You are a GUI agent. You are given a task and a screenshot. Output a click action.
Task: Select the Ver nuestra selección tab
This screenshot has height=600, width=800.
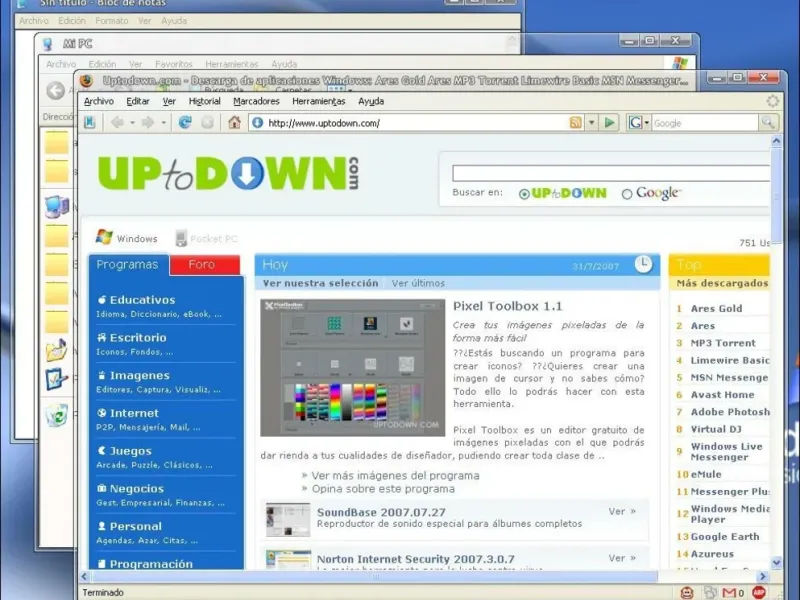tap(320, 283)
